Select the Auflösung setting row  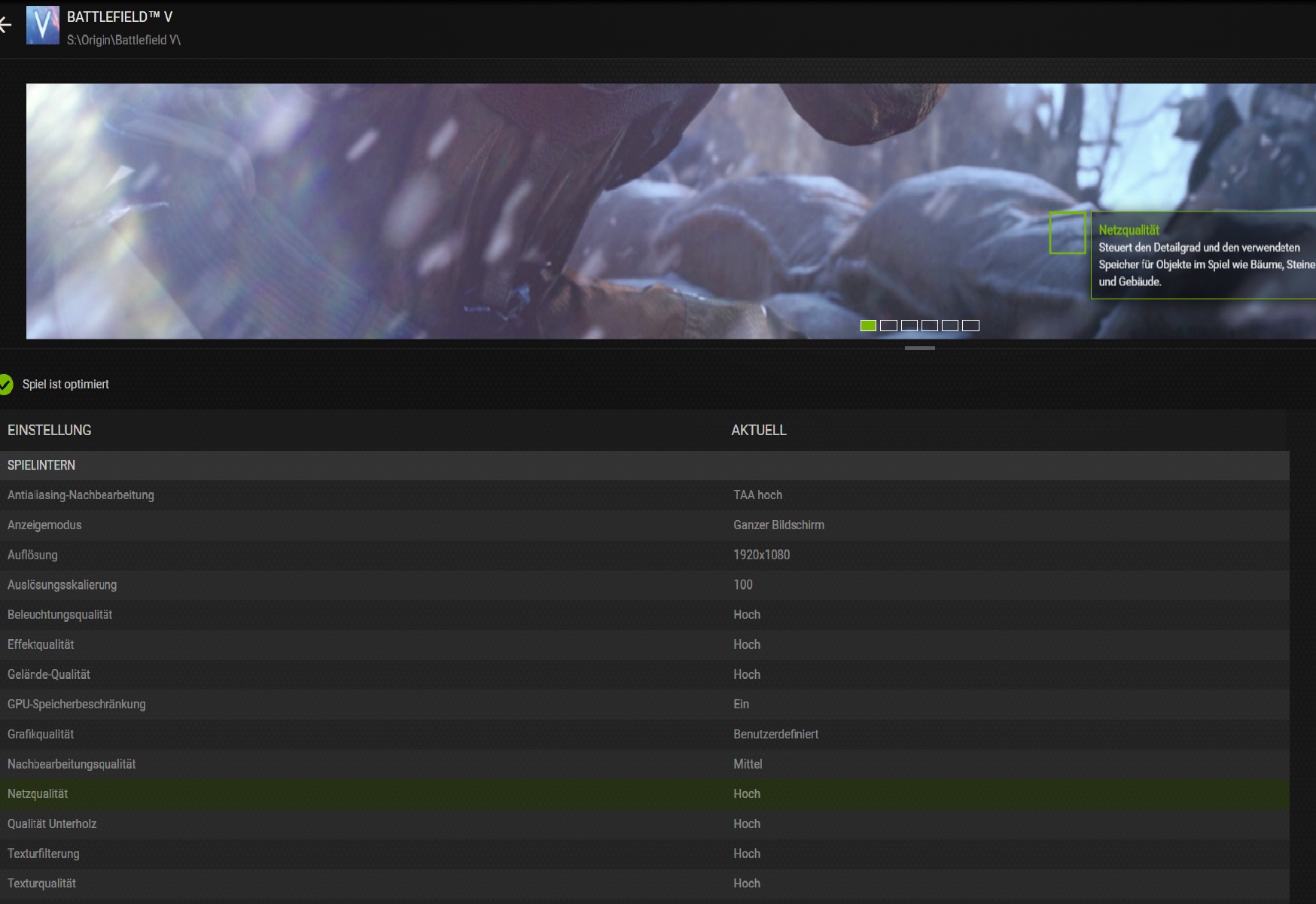click(x=644, y=555)
